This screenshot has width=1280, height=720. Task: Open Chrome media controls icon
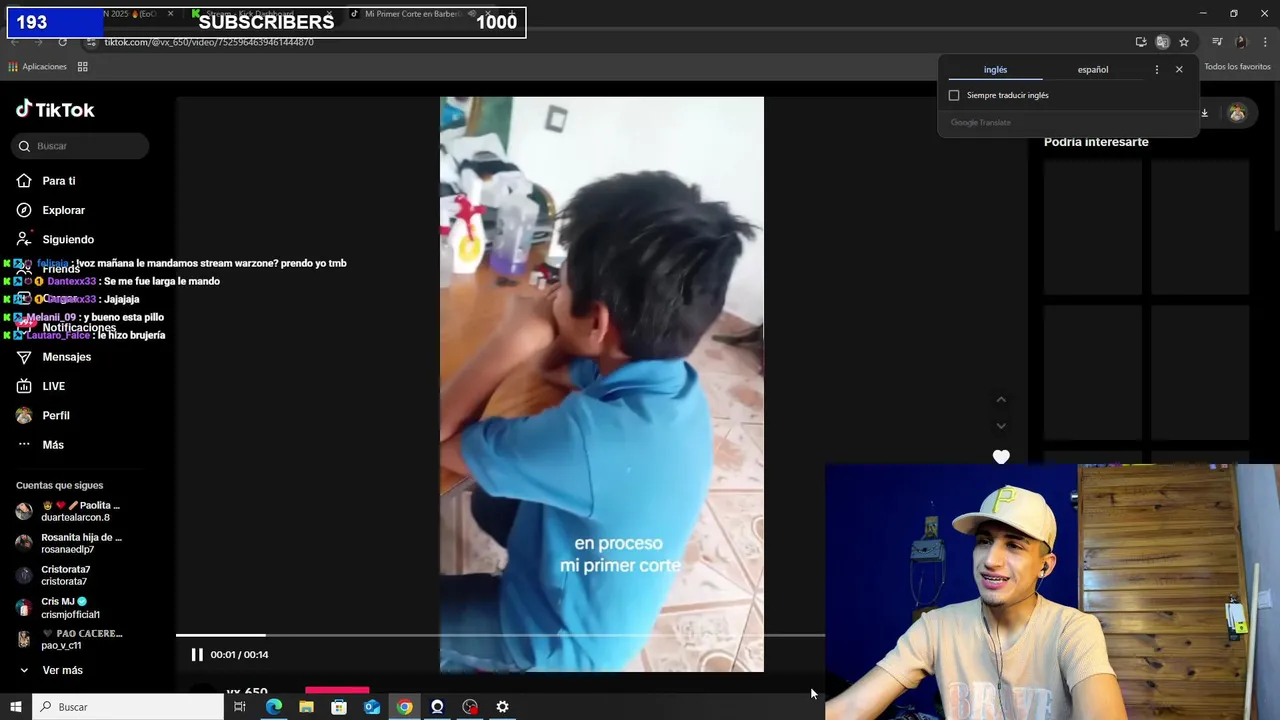1217,42
